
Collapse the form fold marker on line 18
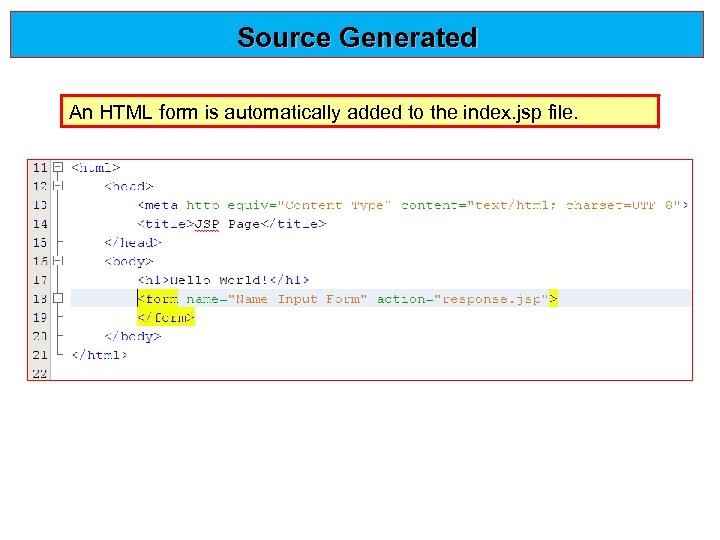pyautogui.click(x=58, y=298)
